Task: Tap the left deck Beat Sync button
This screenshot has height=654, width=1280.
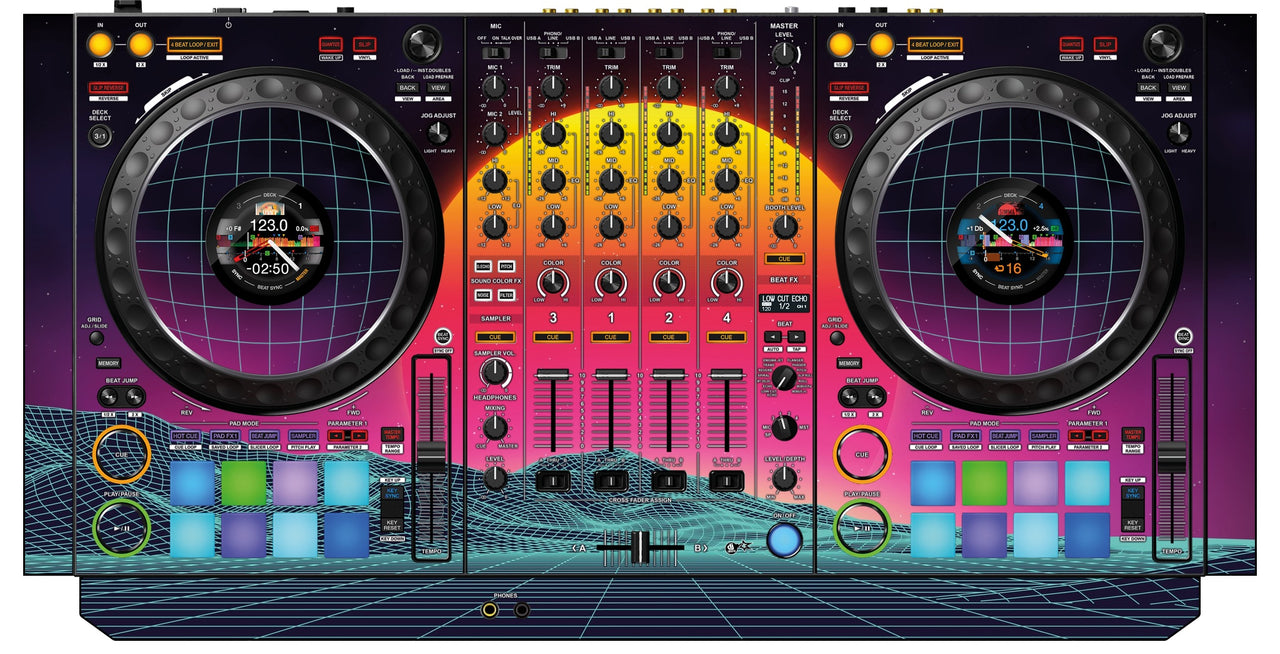Action: (443, 337)
